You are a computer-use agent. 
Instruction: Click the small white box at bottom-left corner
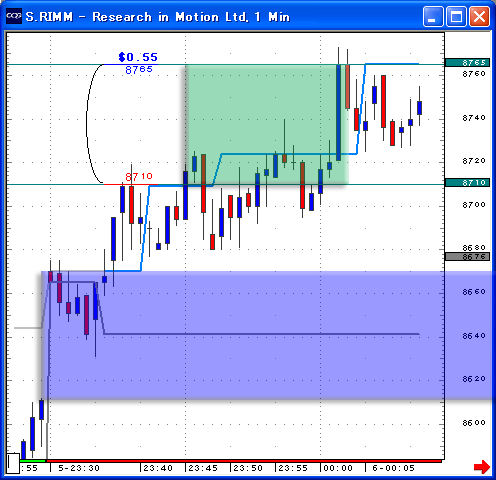point(13,463)
